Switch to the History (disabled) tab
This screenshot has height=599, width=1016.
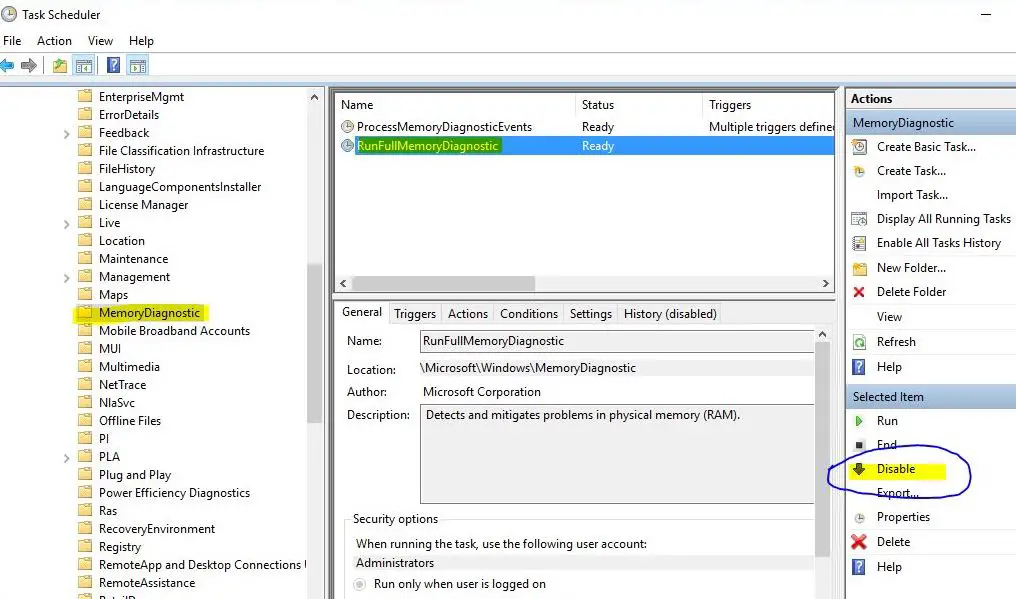coord(670,314)
